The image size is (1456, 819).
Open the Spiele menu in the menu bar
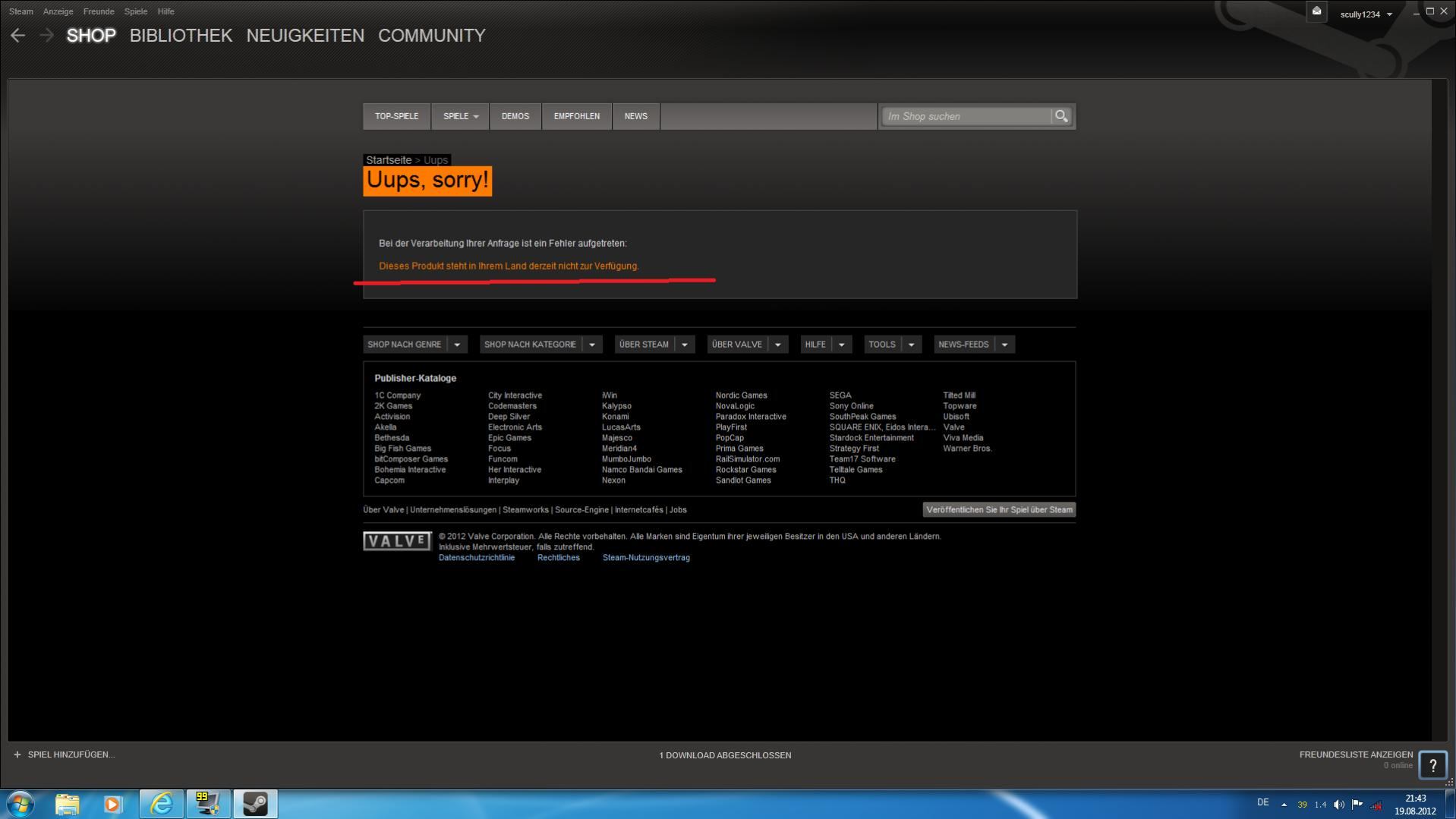pyautogui.click(x=136, y=11)
